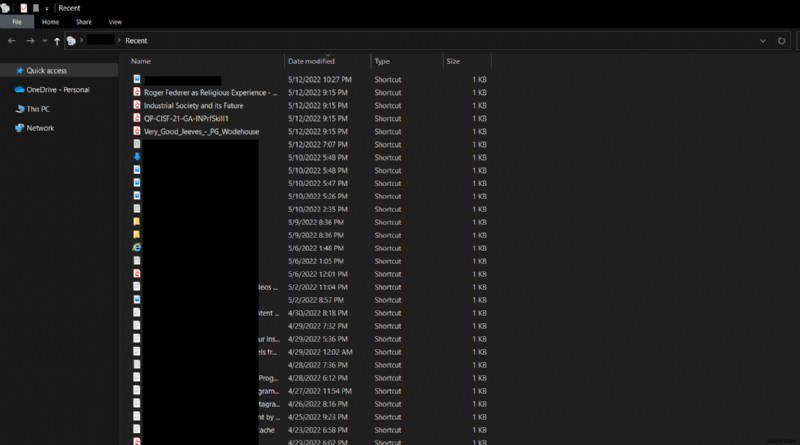The height and width of the screenshot is (445, 800).
Task: Click document icon dated 5/10/2022 5:47 PM
Action: tap(137, 183)
